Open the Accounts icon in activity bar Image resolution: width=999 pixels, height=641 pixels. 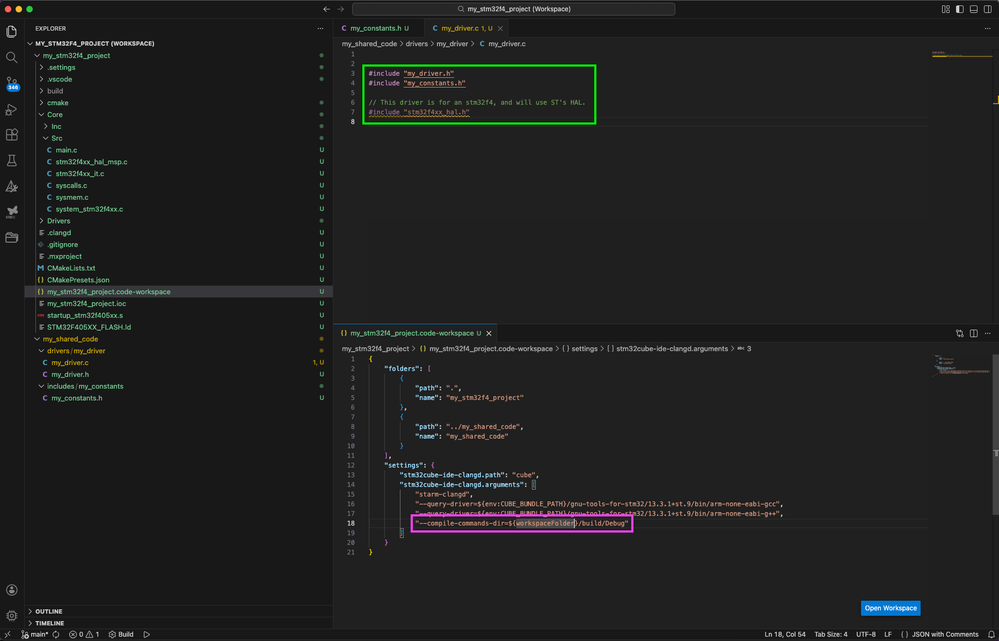pyautogui.click(x=12, y=591)
